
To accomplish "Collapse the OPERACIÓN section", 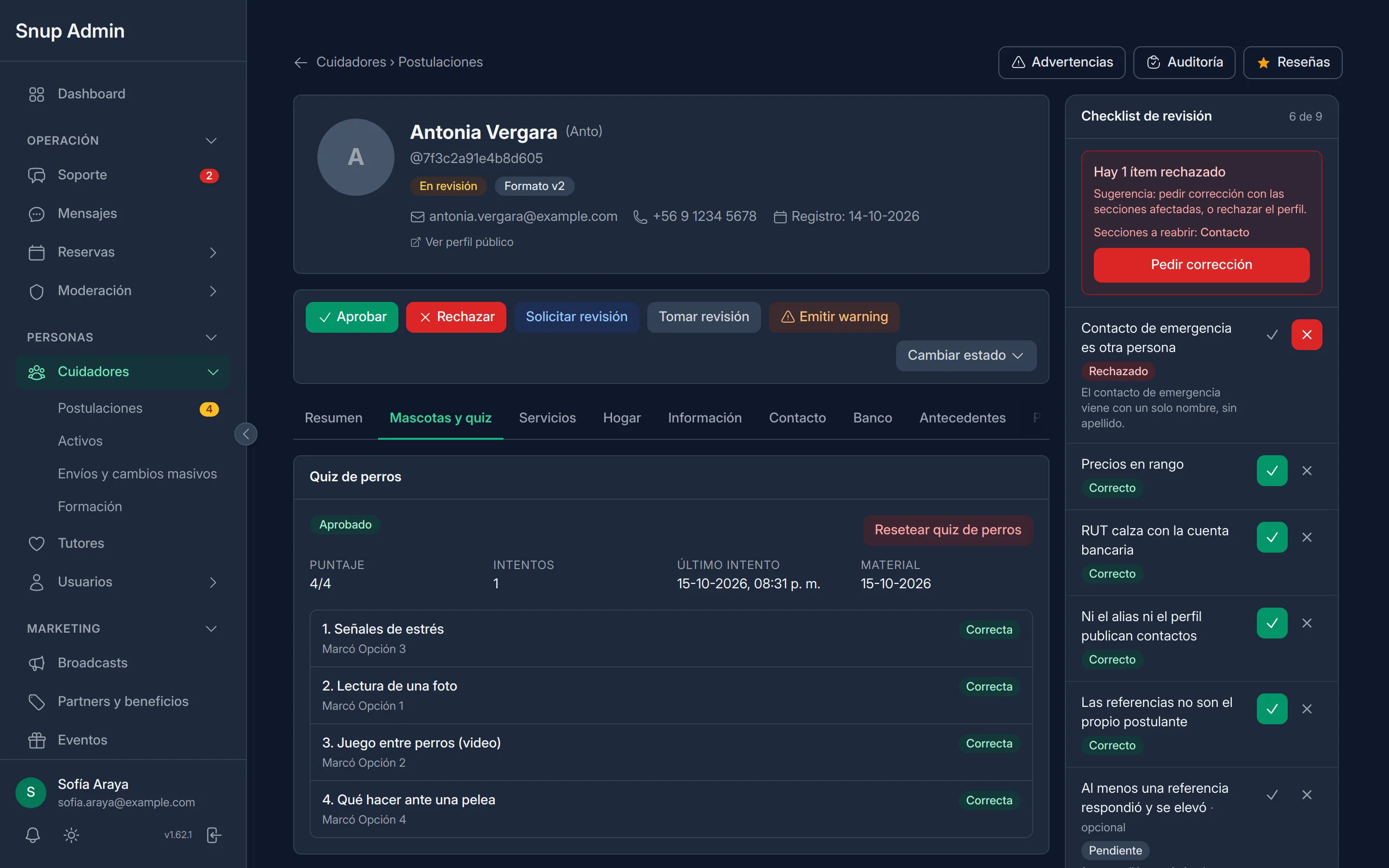I will point(211,141).
